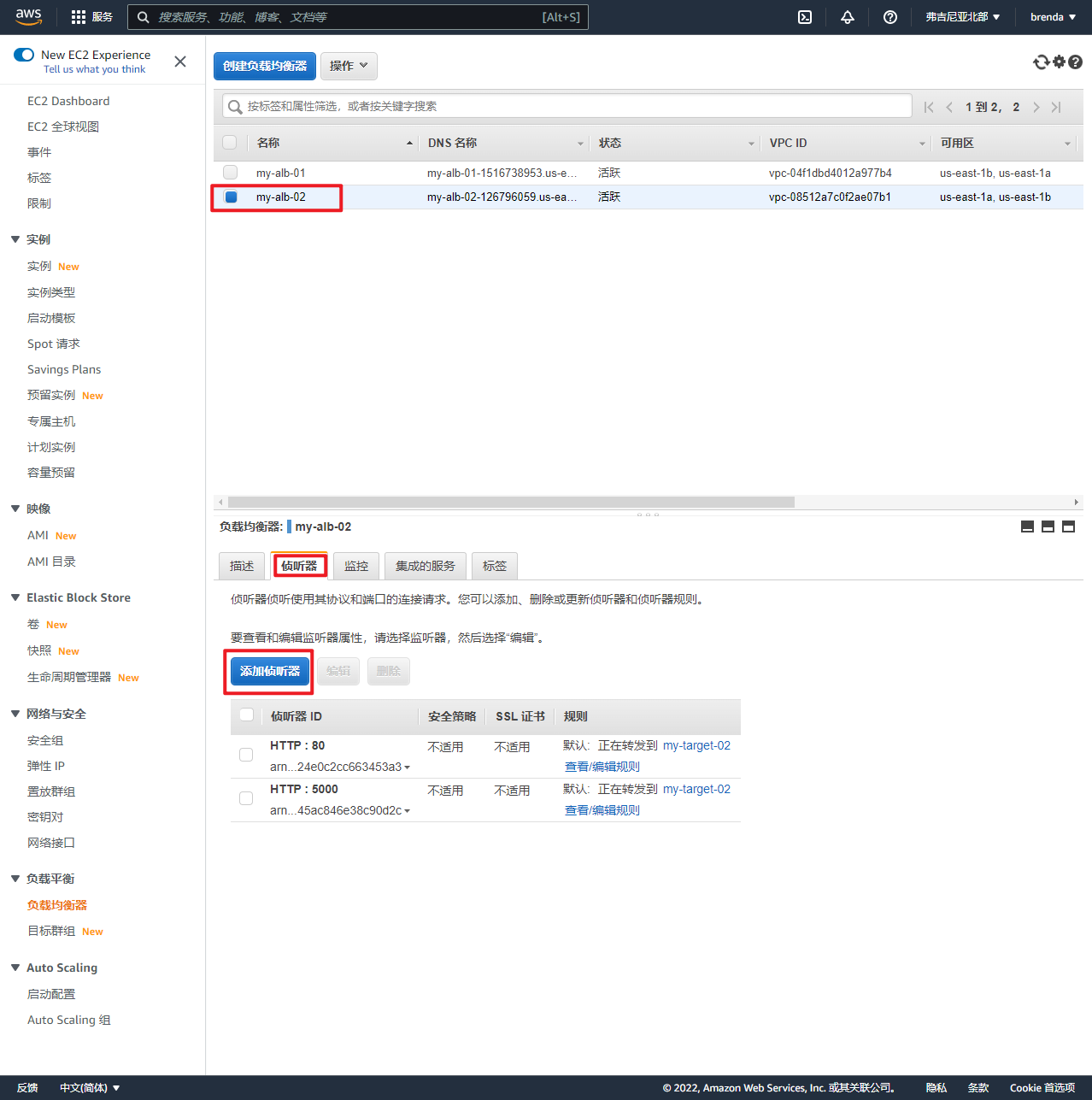The width and height of the screenshot is (1092, 1100).
Task: Open help icon beside settings gear
Action: [x=1076, y=62]
